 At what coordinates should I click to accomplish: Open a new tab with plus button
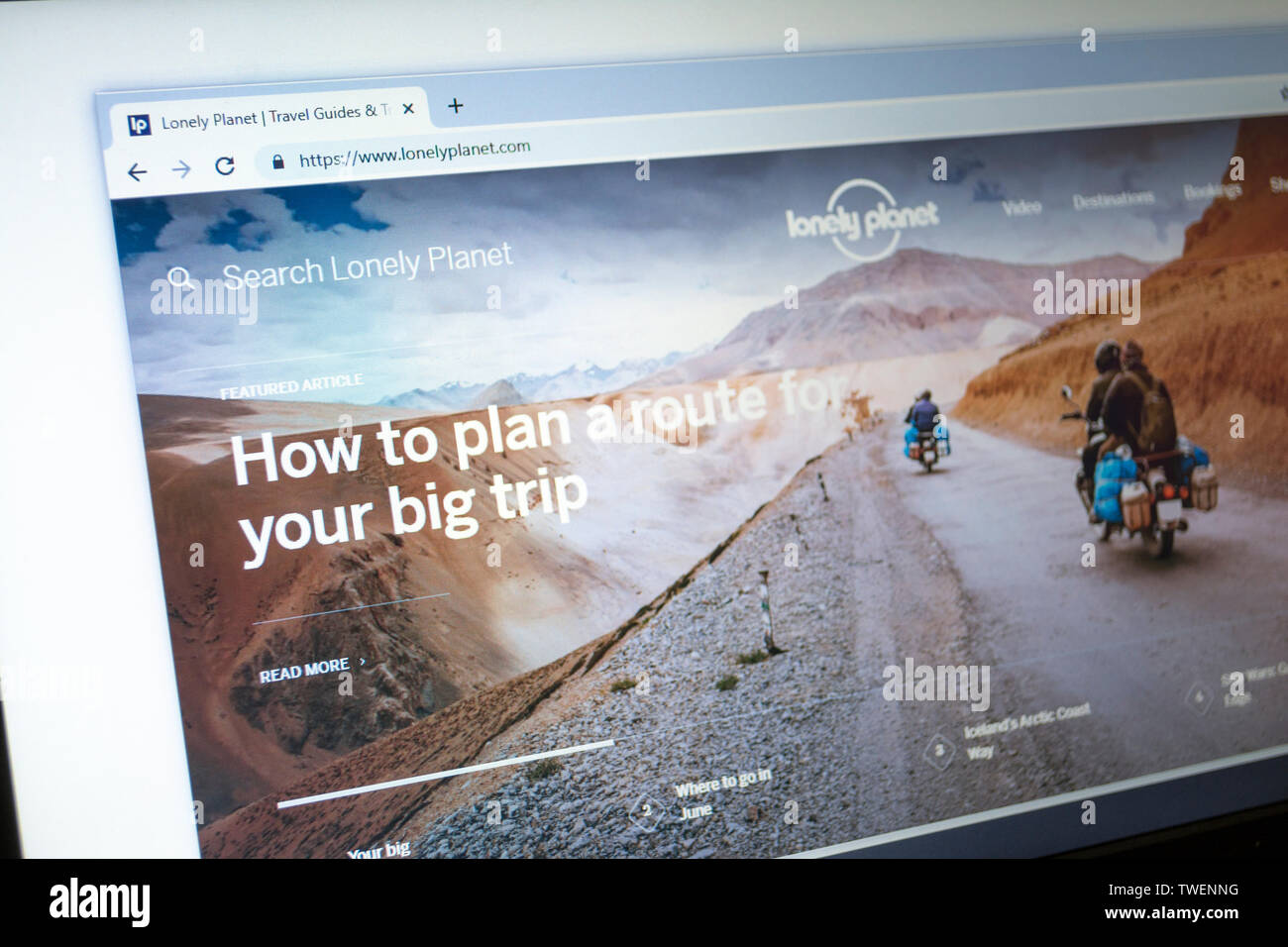(x=455, y=106)
